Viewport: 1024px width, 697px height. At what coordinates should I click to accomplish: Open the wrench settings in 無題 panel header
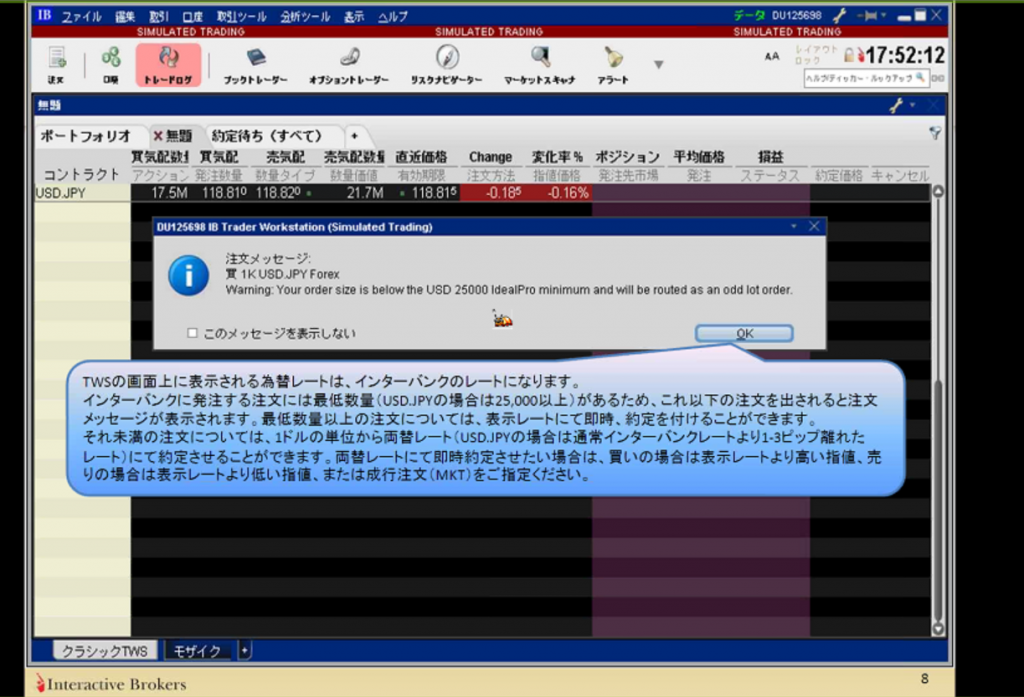pos(897,105)
